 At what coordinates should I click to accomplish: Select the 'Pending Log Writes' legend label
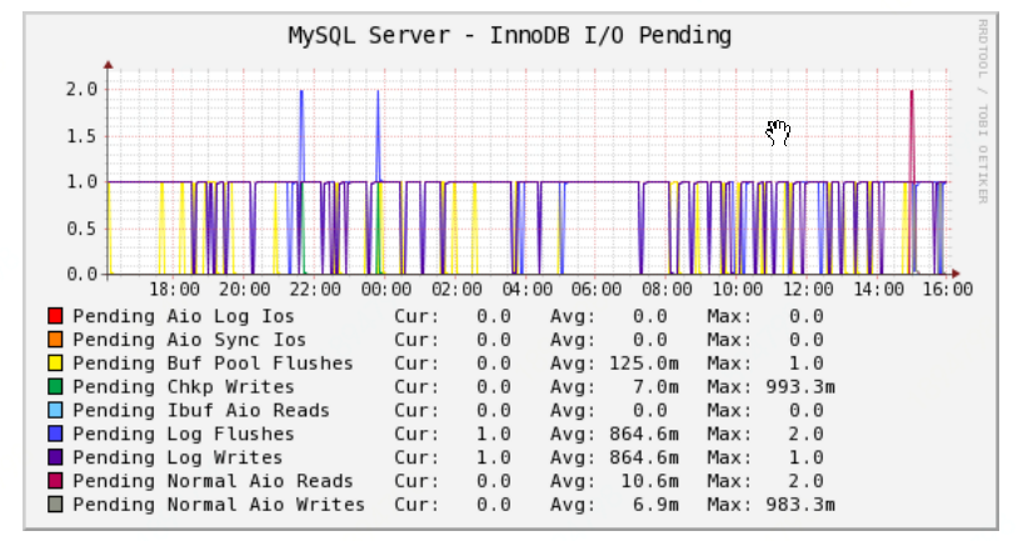pos(178,457)
